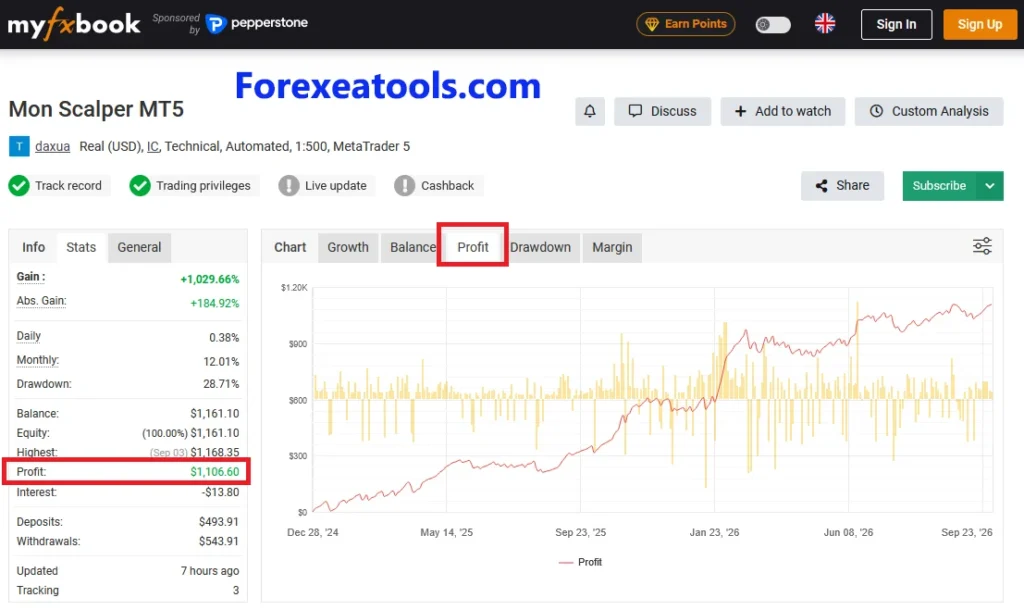Click the green Subscribe button
The image size is (1024, 610).
tap(939, 185)
